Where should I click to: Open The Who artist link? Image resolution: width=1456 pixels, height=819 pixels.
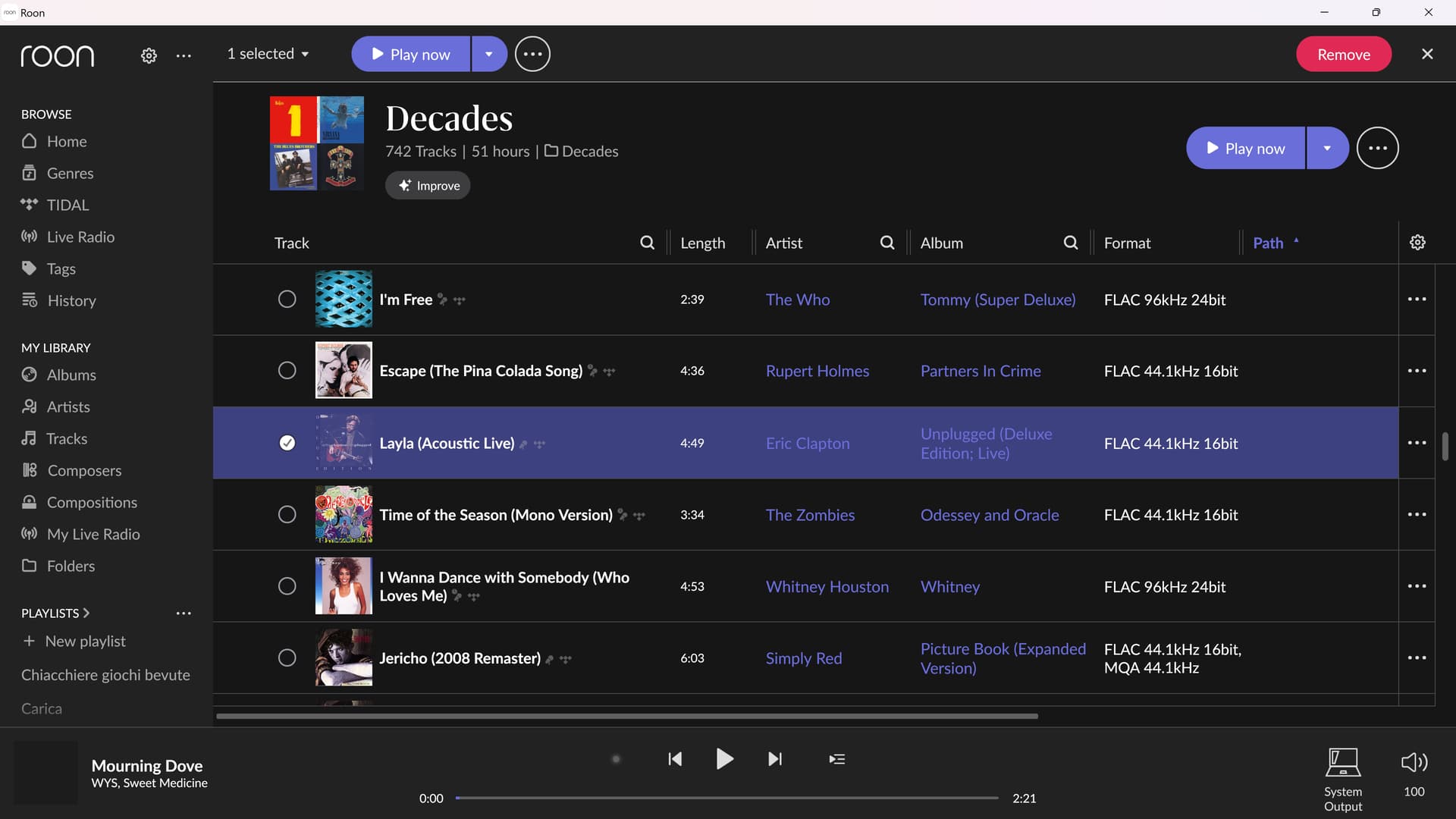(x=798, y=300)
